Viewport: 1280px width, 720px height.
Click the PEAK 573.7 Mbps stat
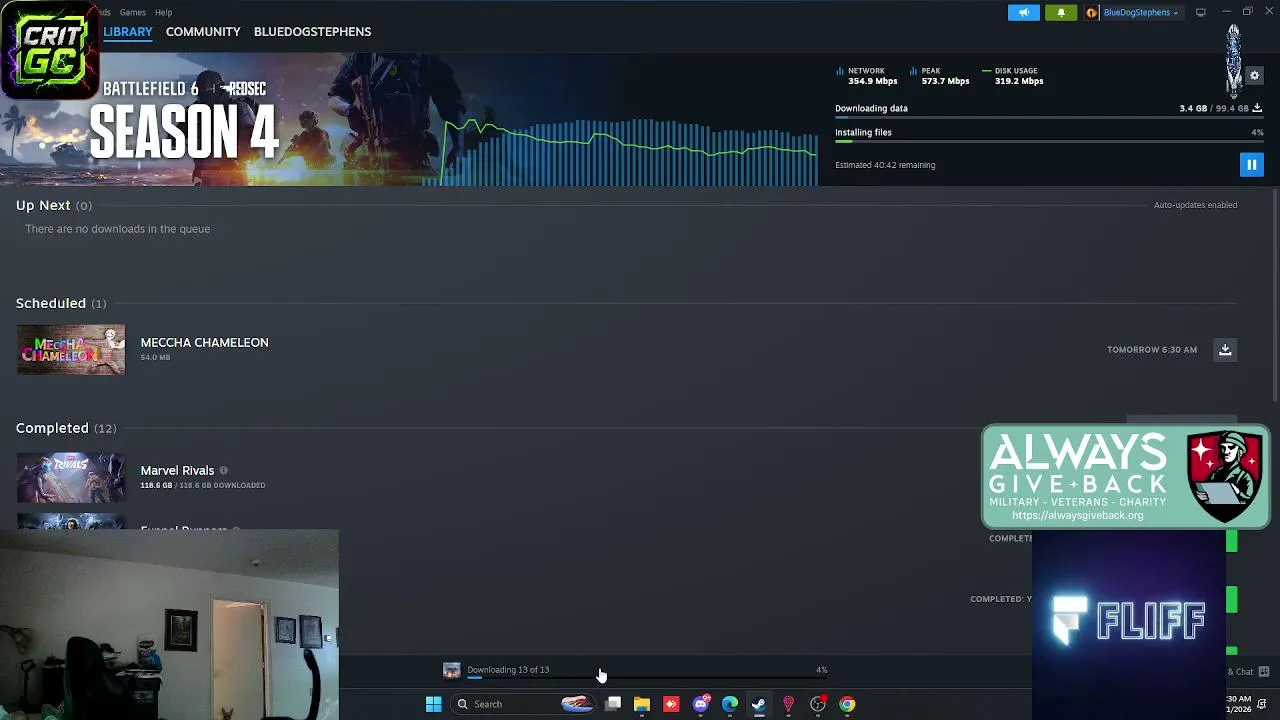point(940,76)
